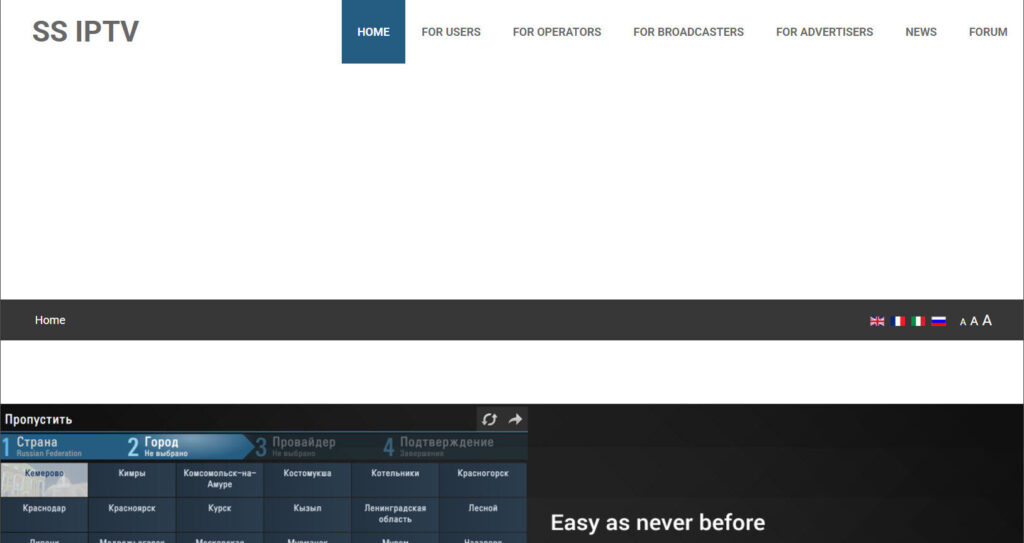This screenshot has height=543, width=1024.
Task: Open the FOR OPERATORS menu item
Action: (x=557, y=31)
